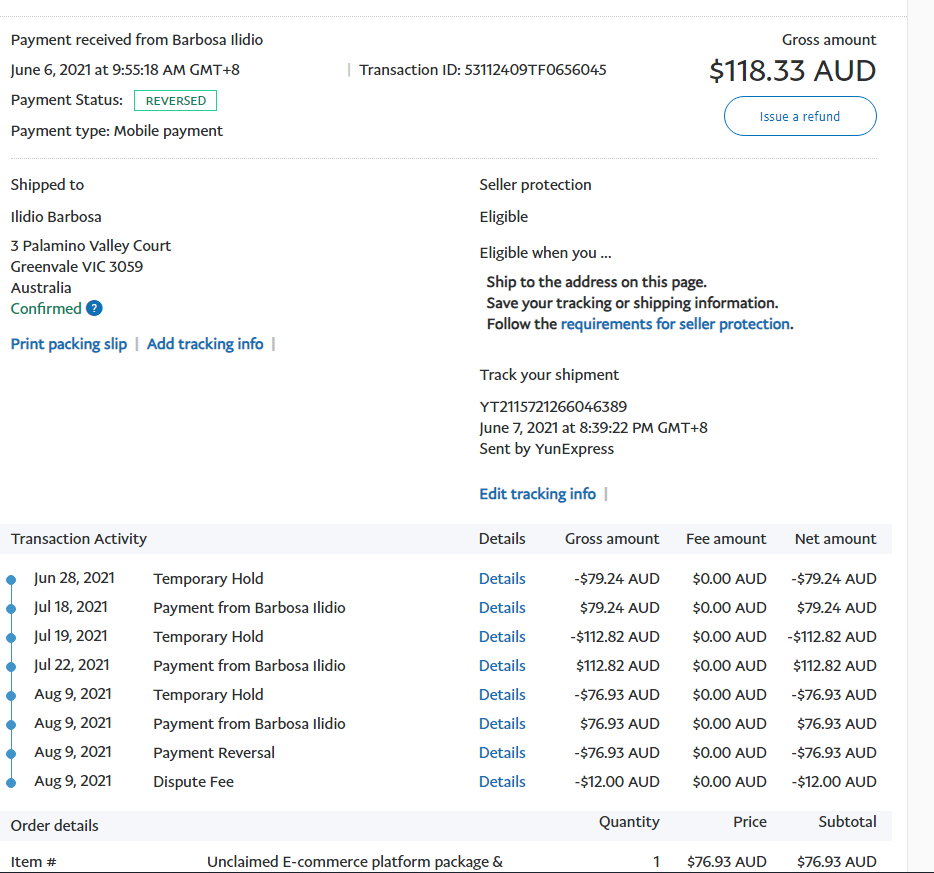This screenshot has width=934, height=873.
Task: Open the Edit tracking info link
Action: tap(537, 494)
